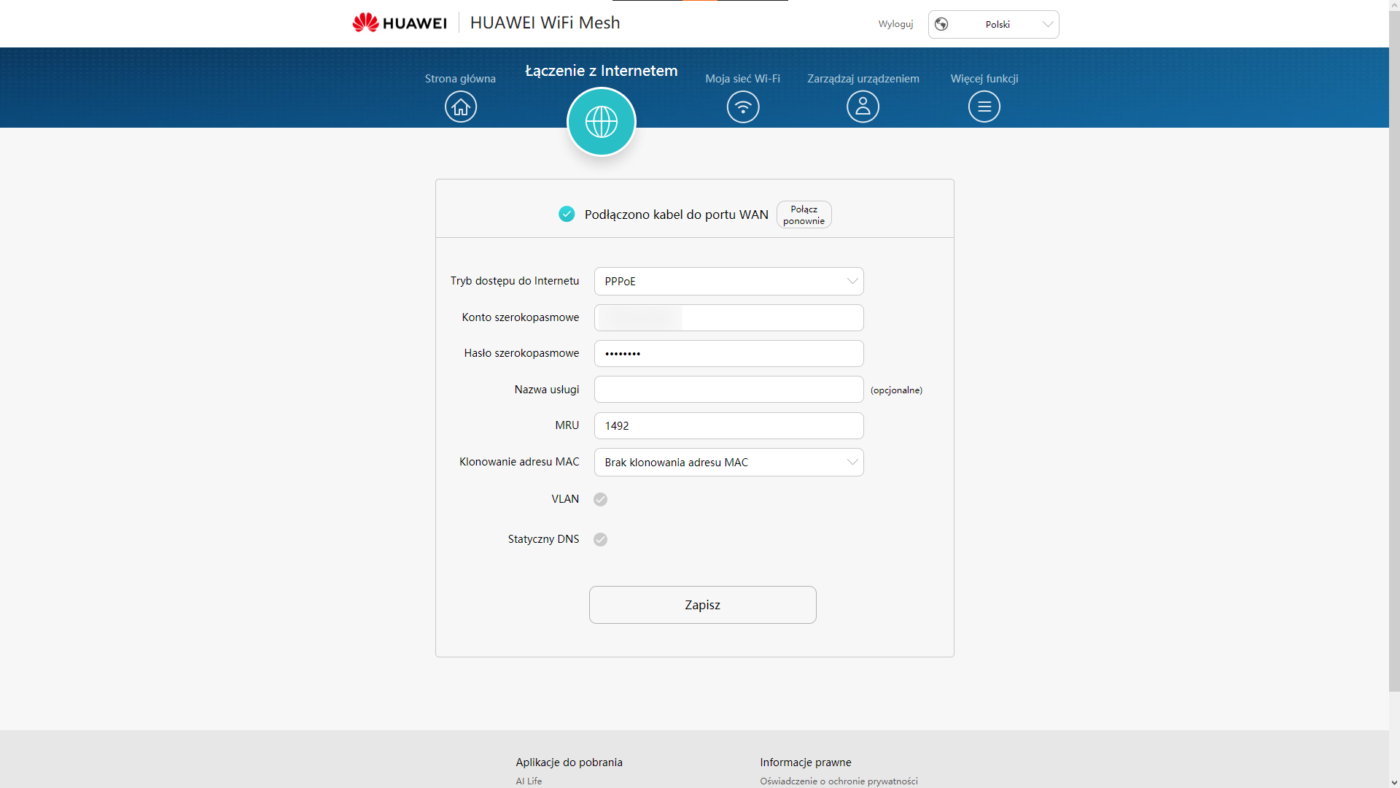Expand the Polski language dropdown

(994, 24)
